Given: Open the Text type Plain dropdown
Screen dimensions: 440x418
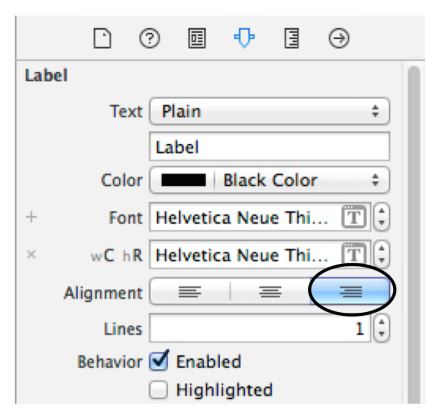Looking at the screenshot, I should [x=269, y=111].
